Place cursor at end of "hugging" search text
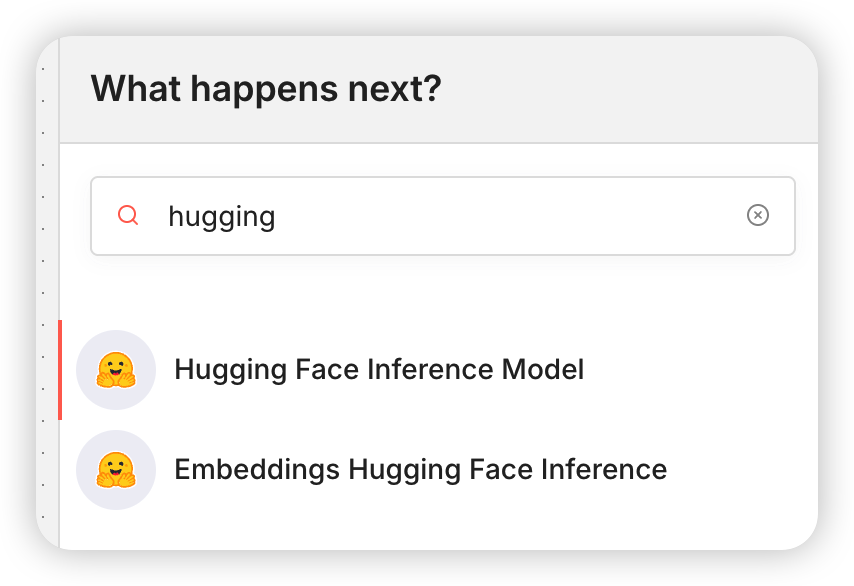Screen dimensions: 854x586 277,216
